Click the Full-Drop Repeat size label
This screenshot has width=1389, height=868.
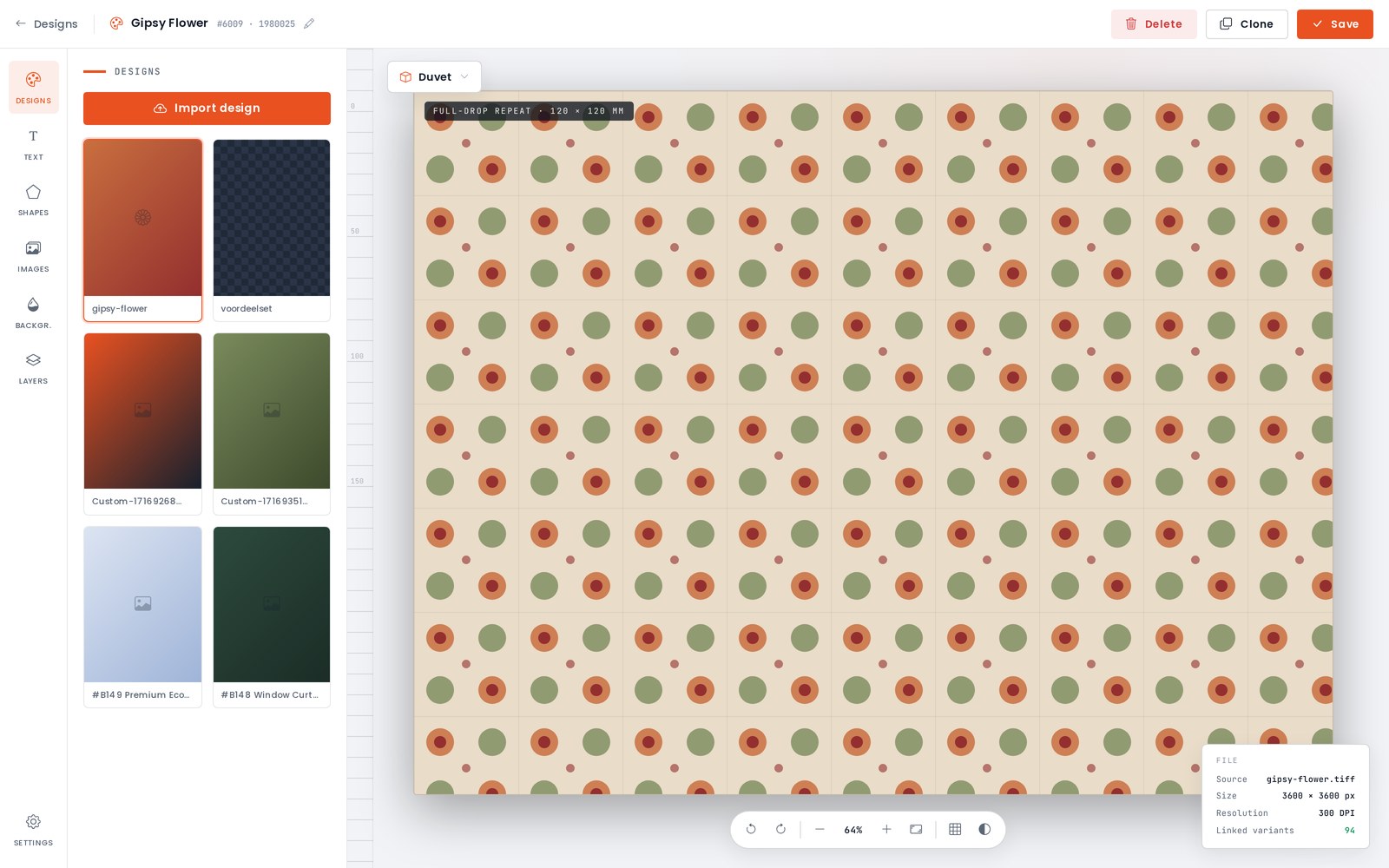pyautogui.click(x=529, y=111)
